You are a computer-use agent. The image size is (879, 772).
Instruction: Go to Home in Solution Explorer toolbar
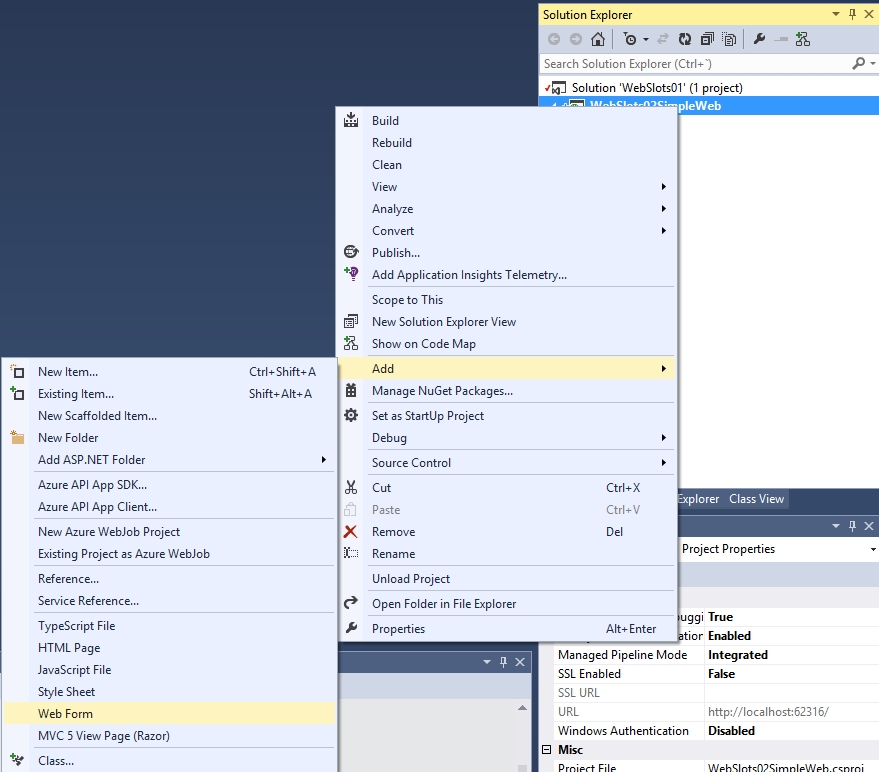pos(598,39)
